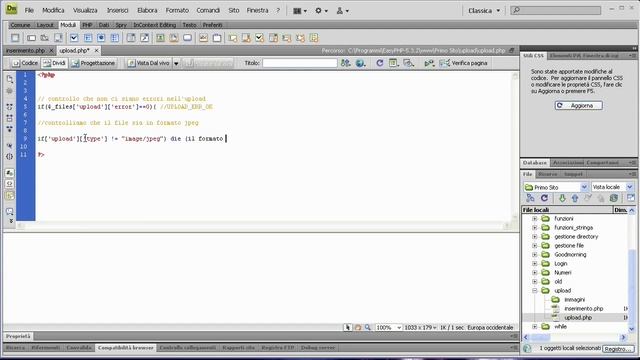Viewport: 640px width, 360px height.
Task: Click inside the Titolo input field
Action: 300,63
